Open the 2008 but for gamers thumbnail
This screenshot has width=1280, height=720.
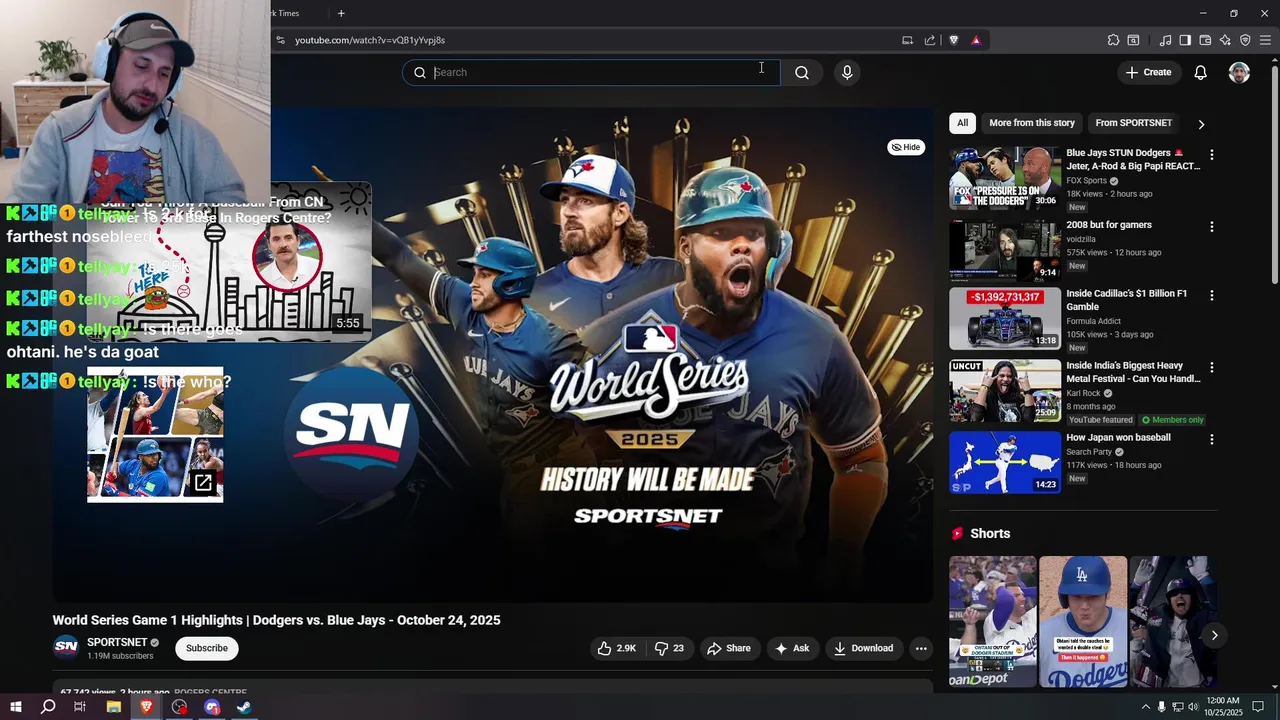pos(1005,250)
